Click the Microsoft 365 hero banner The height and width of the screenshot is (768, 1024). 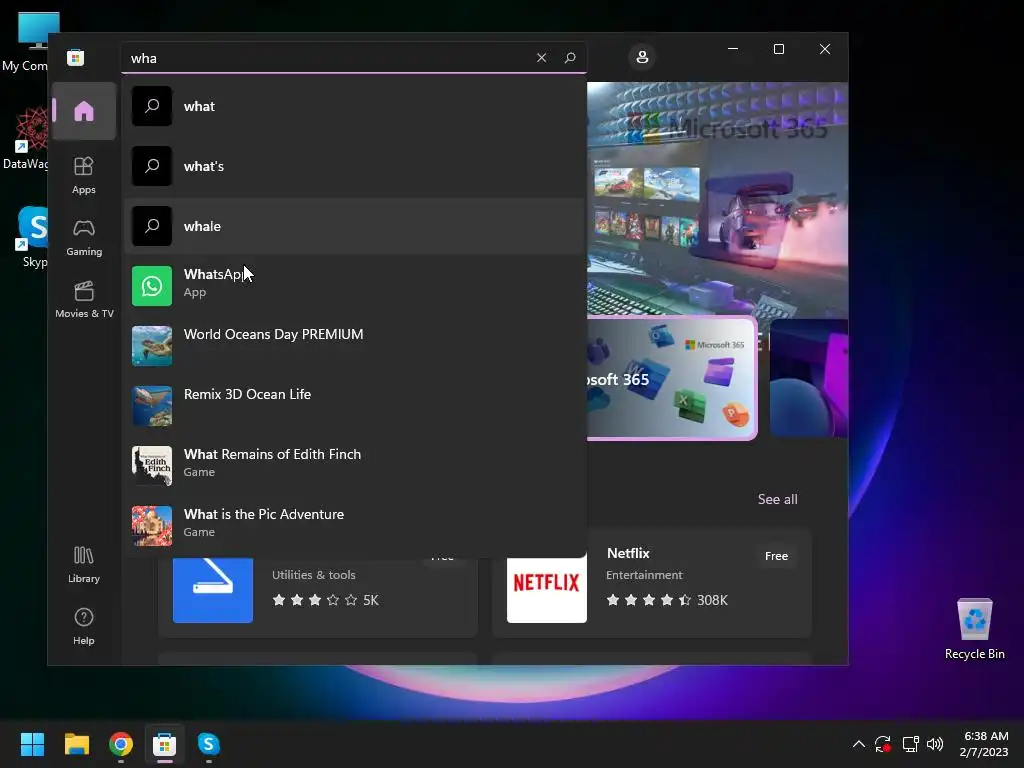pos(717,199)
